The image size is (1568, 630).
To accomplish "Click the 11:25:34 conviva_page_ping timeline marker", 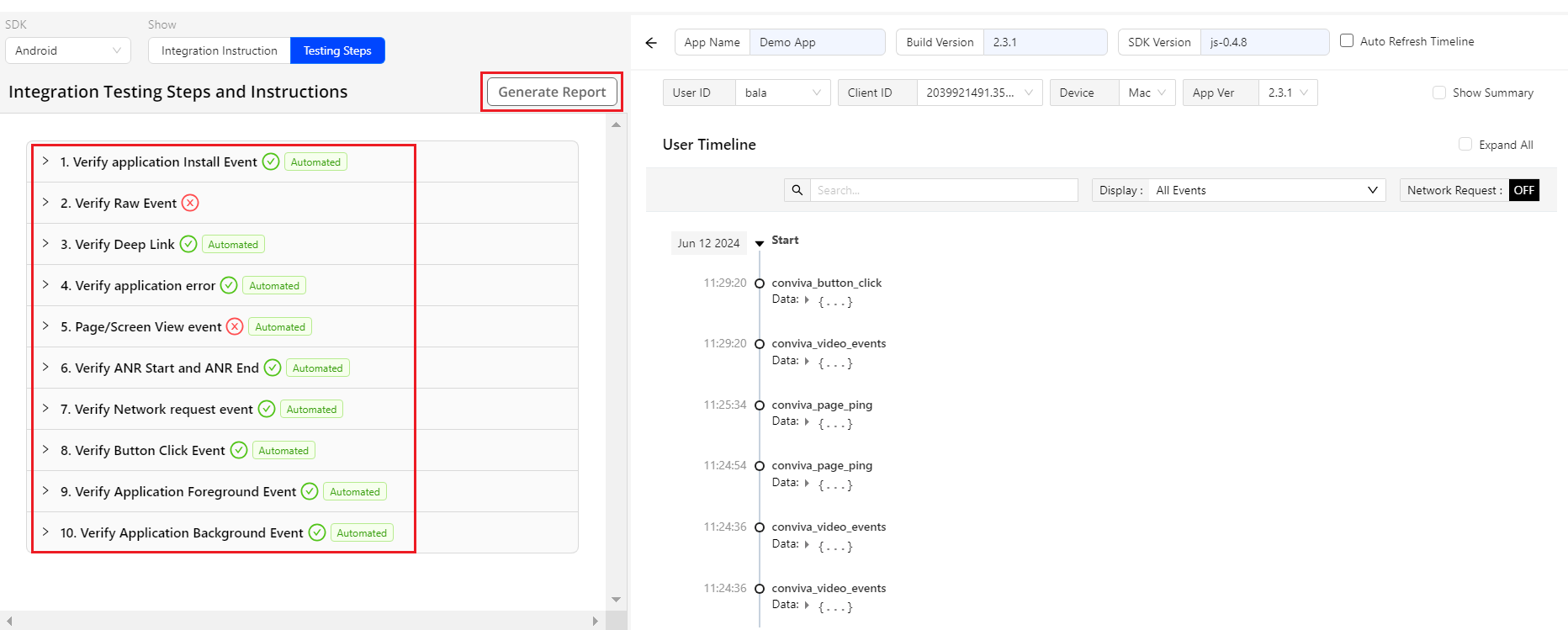I will click(x=760, y=405).
